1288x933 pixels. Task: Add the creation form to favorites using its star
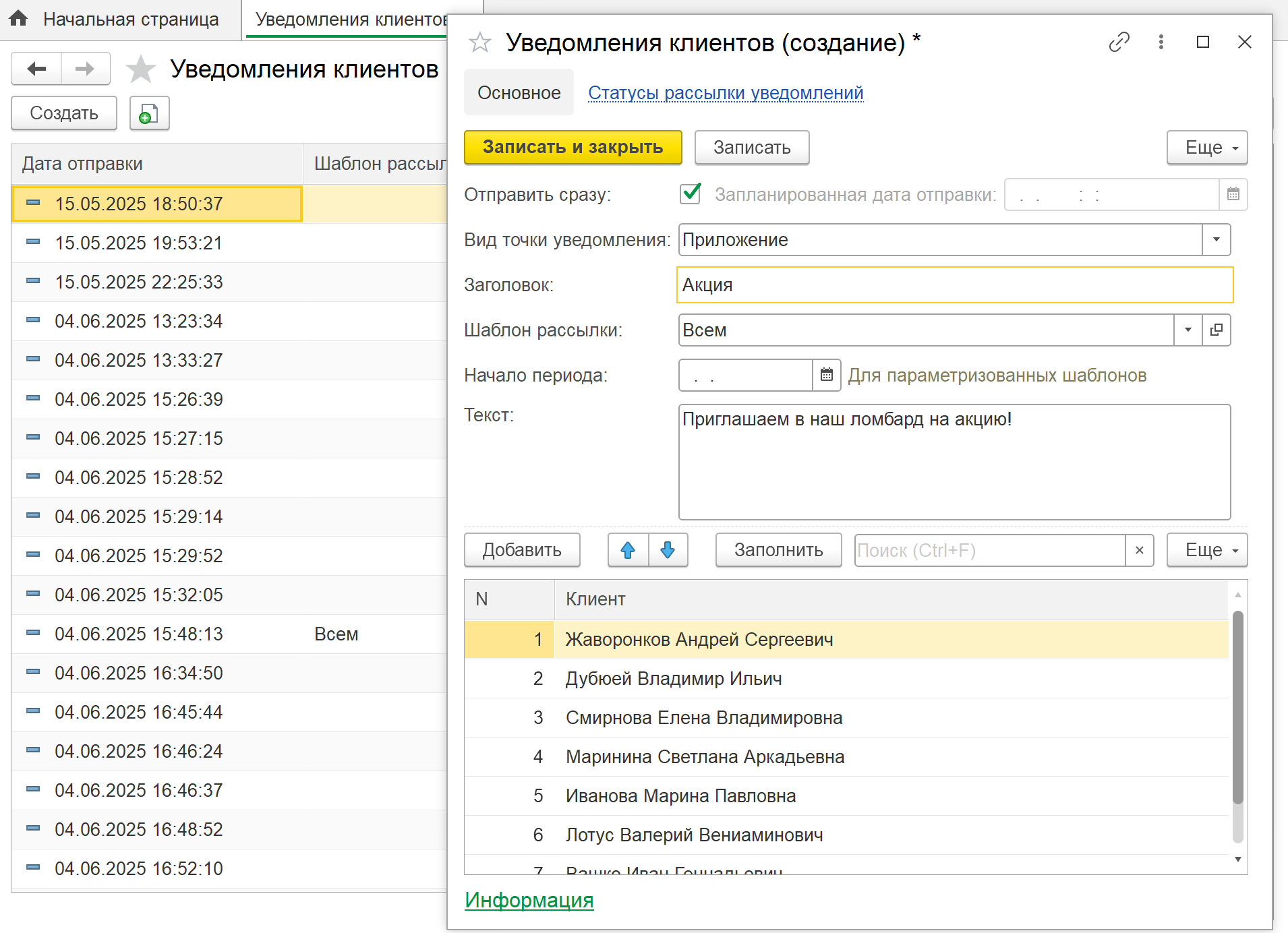[x=480, y=42]
